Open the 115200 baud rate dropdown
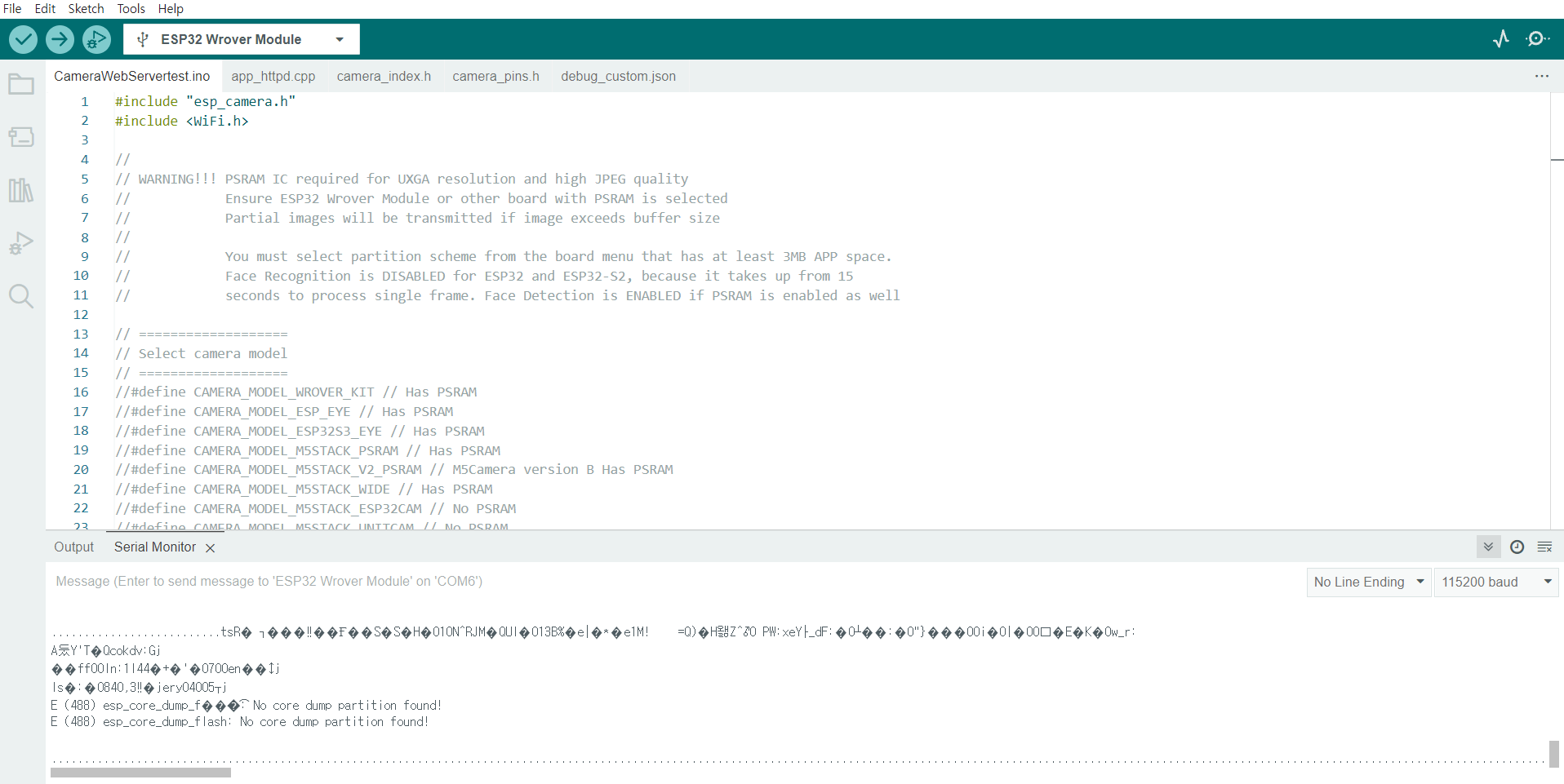 [x=1495, y=582]
